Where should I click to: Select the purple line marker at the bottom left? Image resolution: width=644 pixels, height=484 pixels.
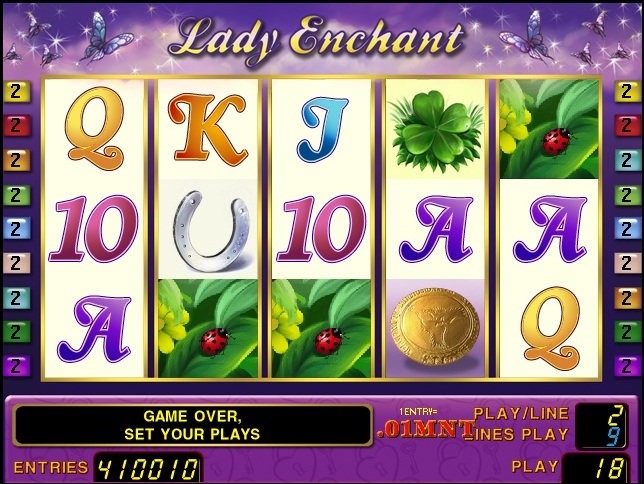(x=17, y=366)
